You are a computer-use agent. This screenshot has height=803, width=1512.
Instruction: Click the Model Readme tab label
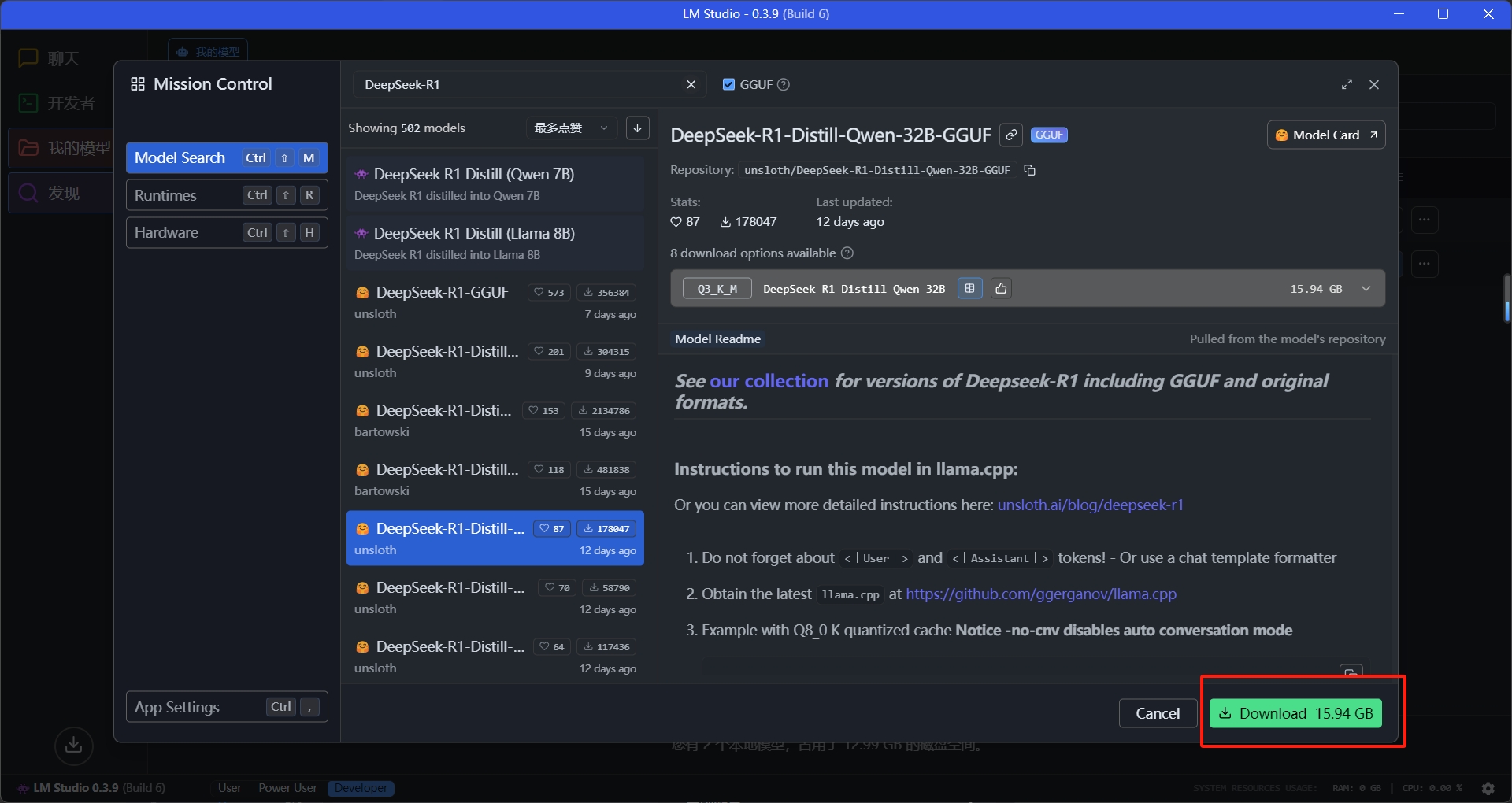pyautogui.click(x=718, y=339)
